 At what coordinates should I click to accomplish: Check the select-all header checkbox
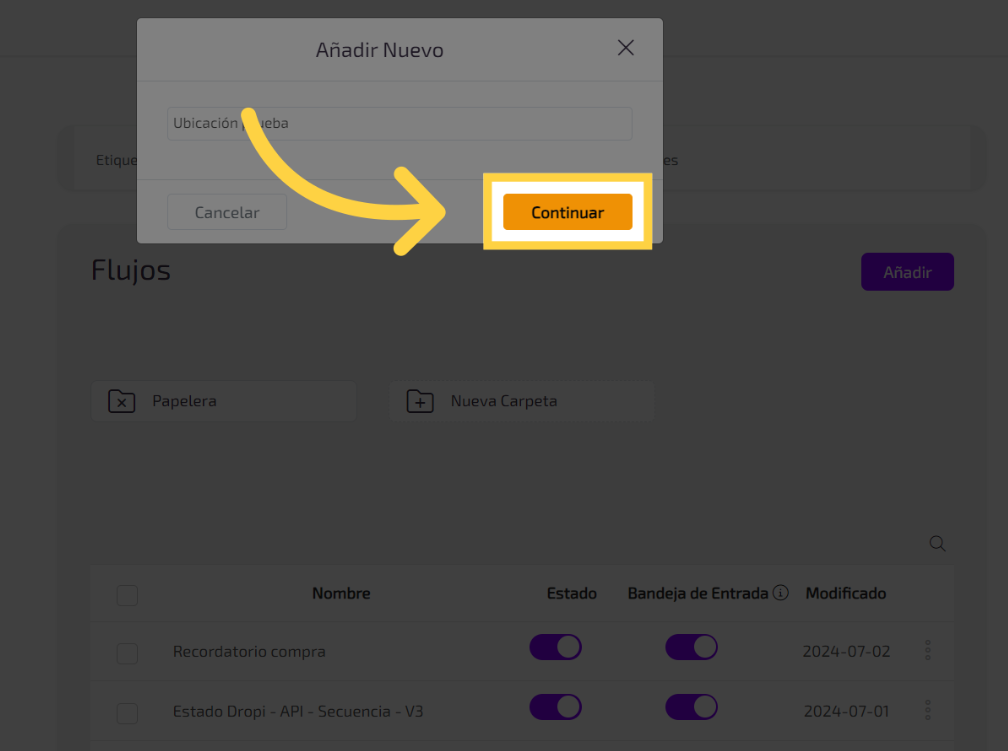click(127, 595)
